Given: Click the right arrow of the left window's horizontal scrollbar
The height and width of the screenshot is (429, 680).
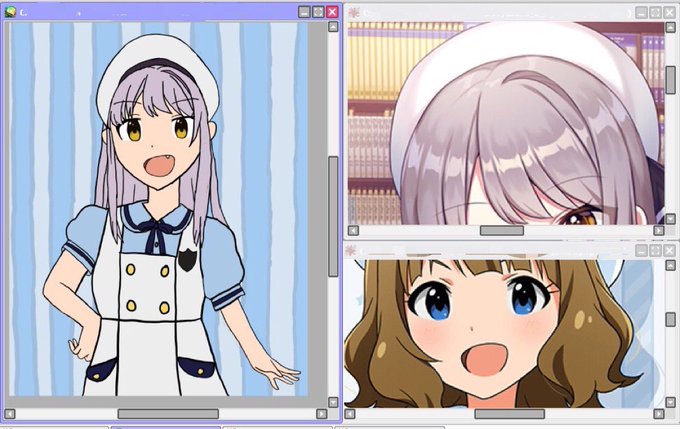Looking at the screenshot, I should point(321,414).
